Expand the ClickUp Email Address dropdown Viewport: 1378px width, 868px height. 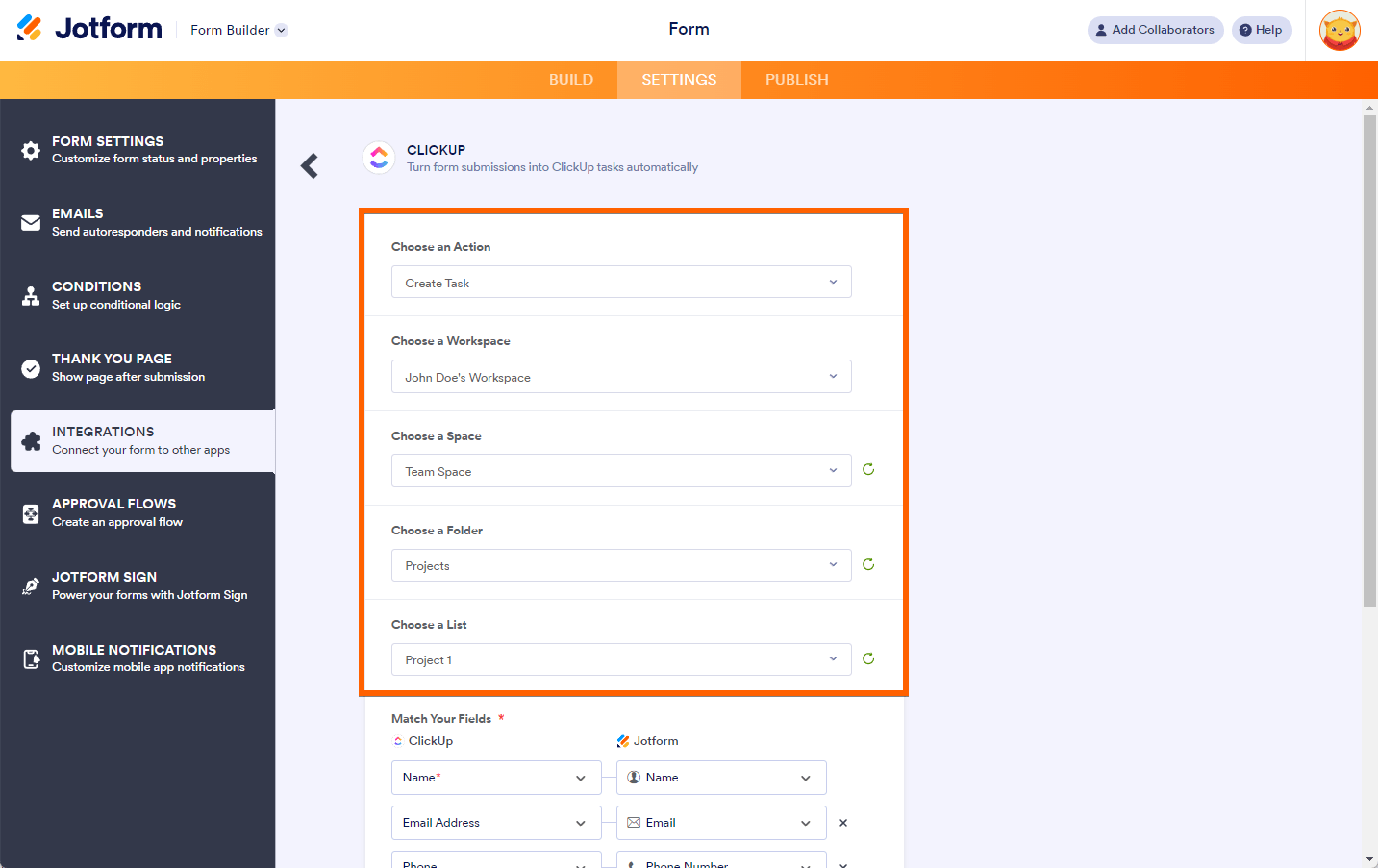[496, 823]
